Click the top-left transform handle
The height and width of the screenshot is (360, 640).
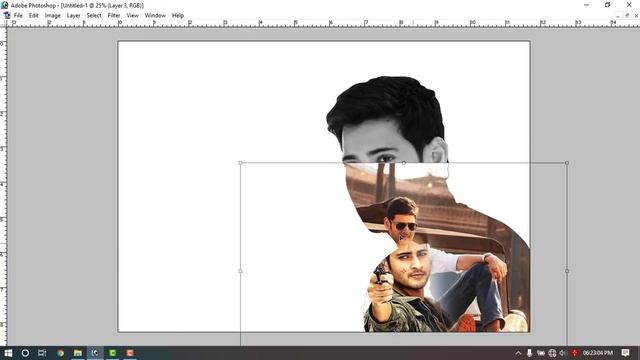(240, 163)
